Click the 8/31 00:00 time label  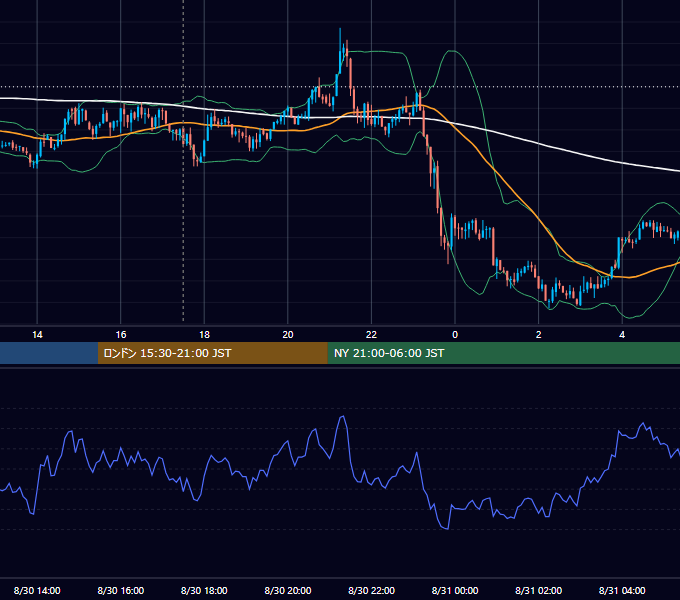[x=455, y=590]
